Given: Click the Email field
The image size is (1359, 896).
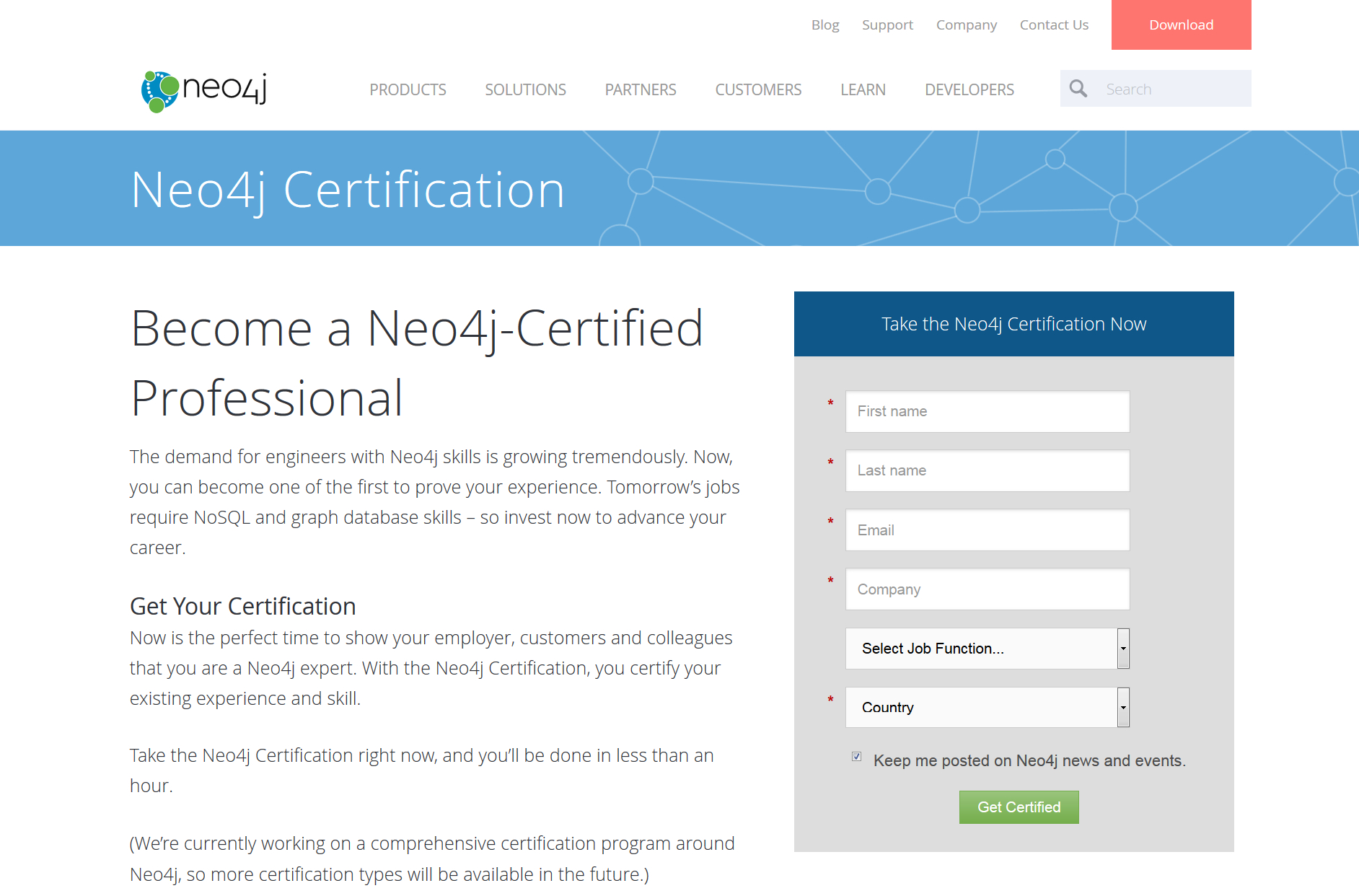Looking at the screenshot, I should (x=988, y=530).
